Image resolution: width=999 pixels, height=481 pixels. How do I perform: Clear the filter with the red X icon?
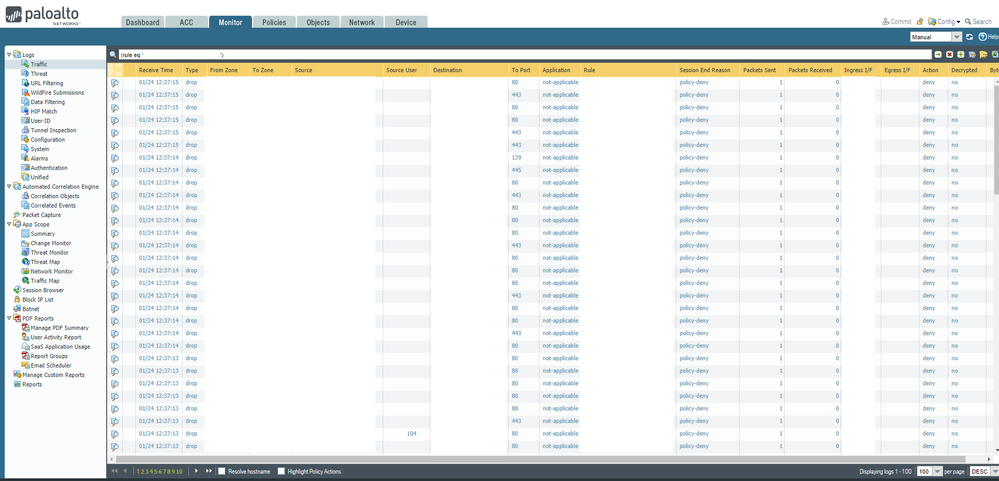coord(949,54)
